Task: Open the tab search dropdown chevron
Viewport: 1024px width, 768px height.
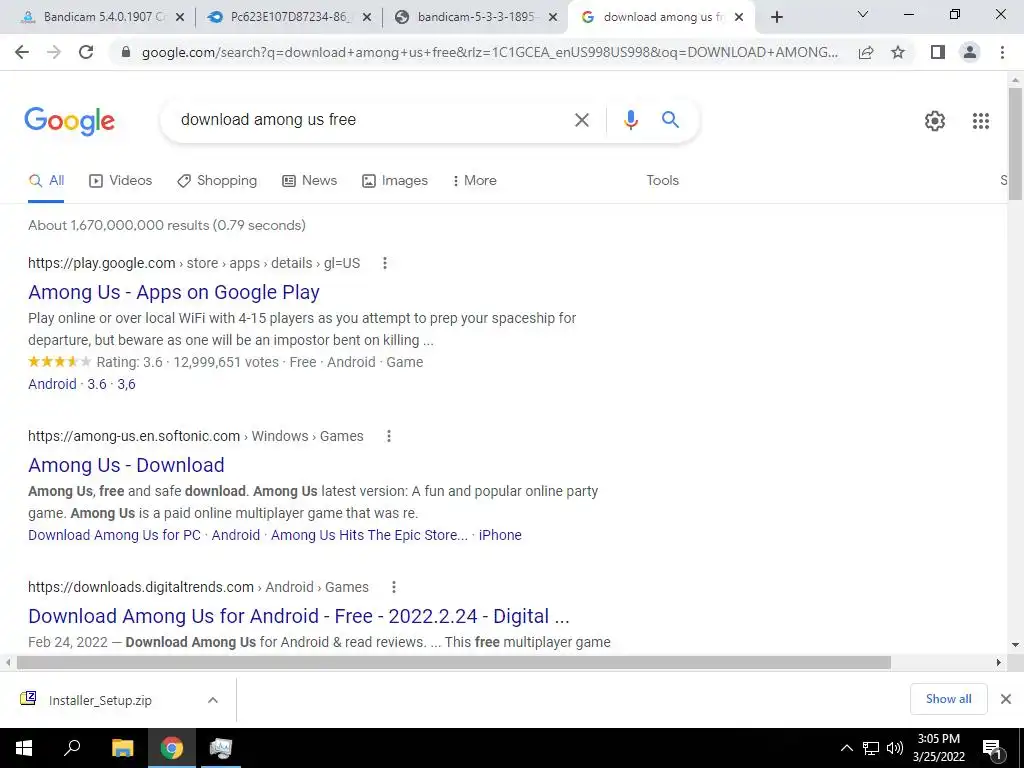Action: pos(863,14)
